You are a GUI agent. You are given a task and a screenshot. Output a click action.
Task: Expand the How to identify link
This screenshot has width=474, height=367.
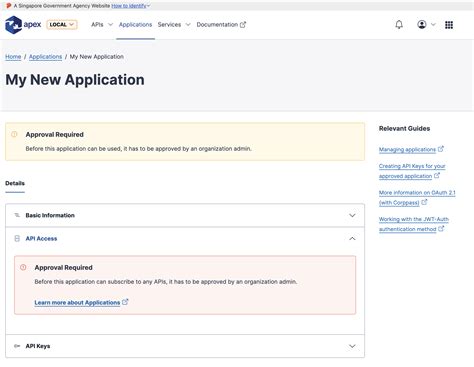130,6
